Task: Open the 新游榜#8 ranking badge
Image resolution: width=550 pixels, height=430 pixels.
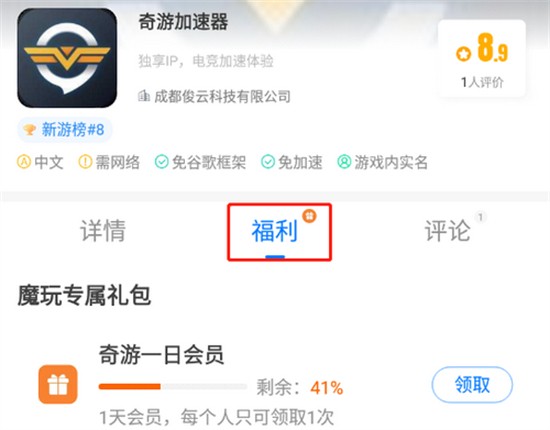Action: [x=65, y=130]
